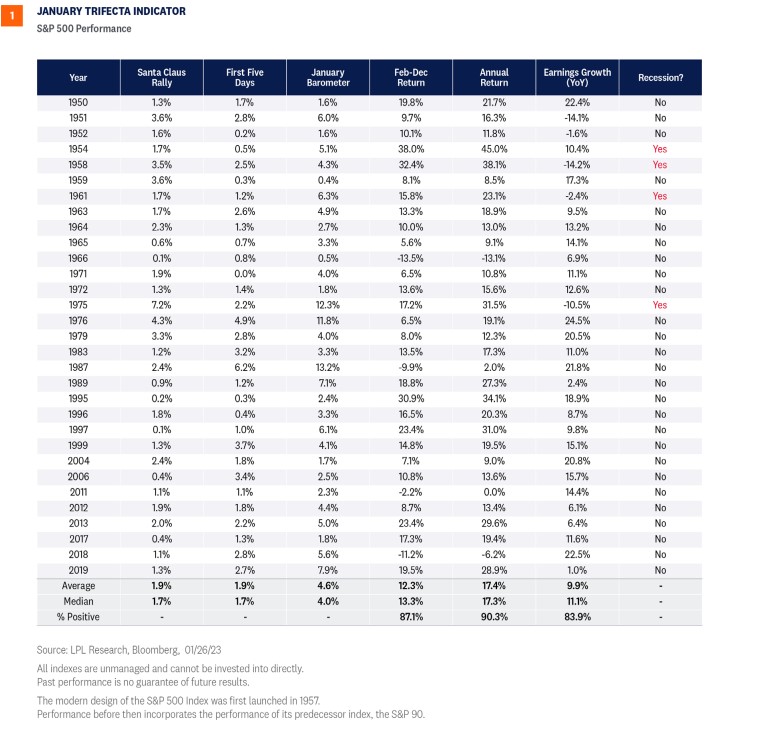Click the % Positive row label

click(78, 617)
